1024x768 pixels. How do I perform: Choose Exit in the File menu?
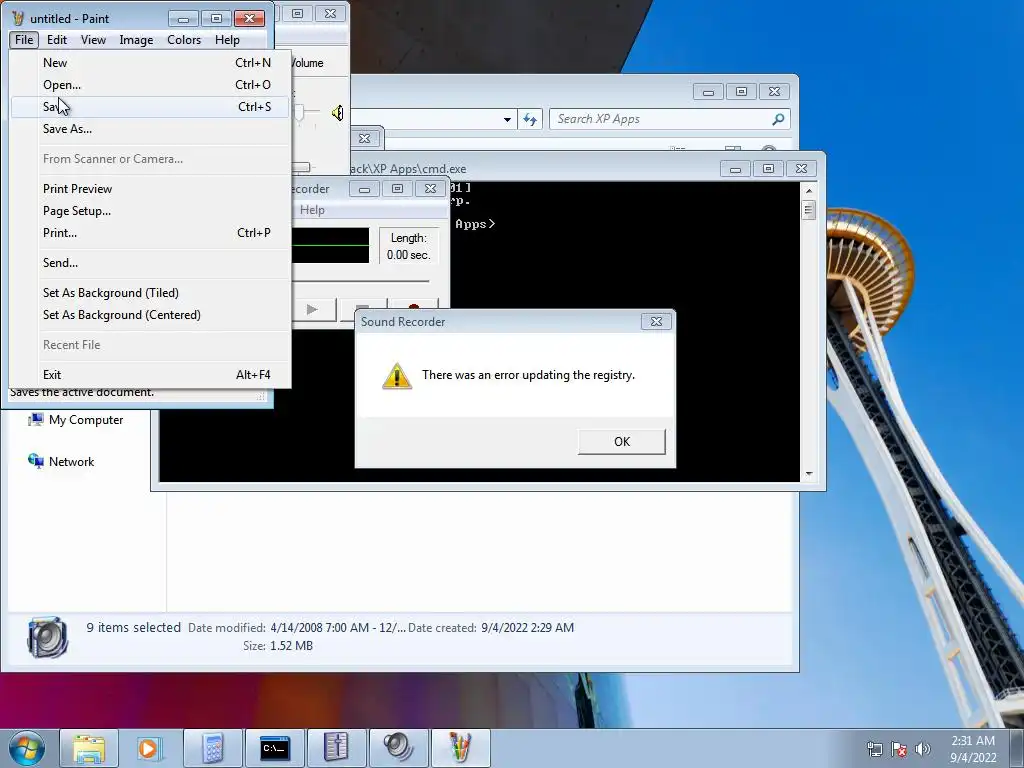pyautogui.click(x=150, y=375)
